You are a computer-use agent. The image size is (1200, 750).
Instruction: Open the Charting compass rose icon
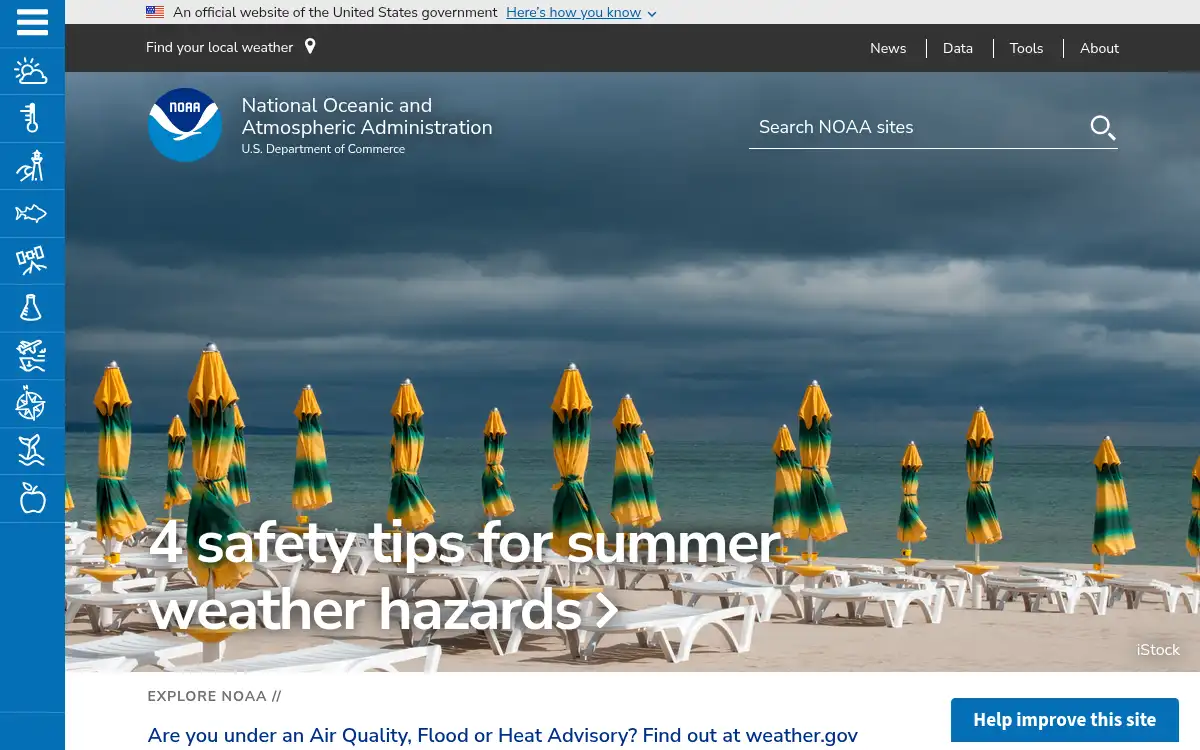pyautogui.click(x=32, y=403)
